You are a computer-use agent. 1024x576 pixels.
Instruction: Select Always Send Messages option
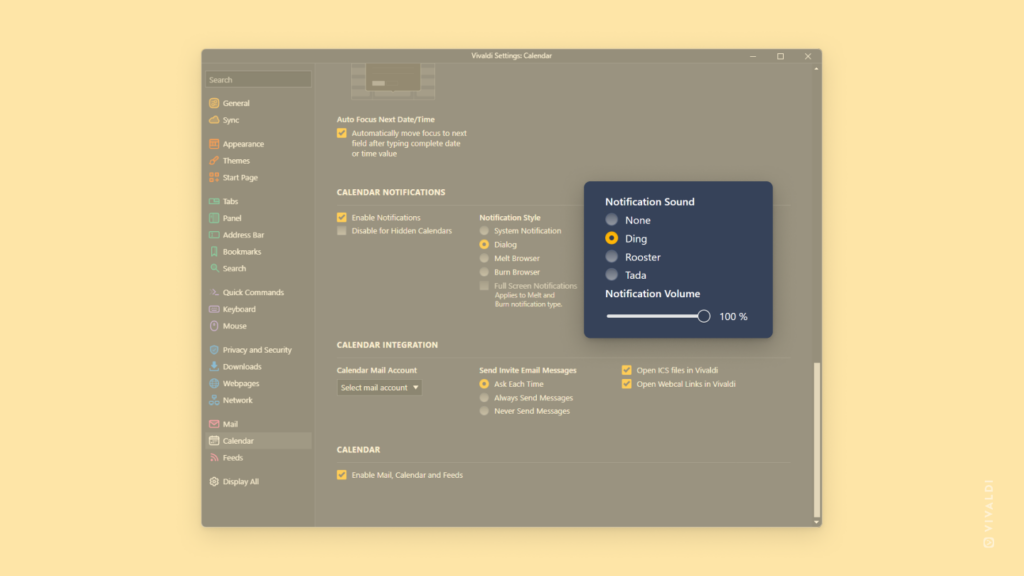pos(484,398)
